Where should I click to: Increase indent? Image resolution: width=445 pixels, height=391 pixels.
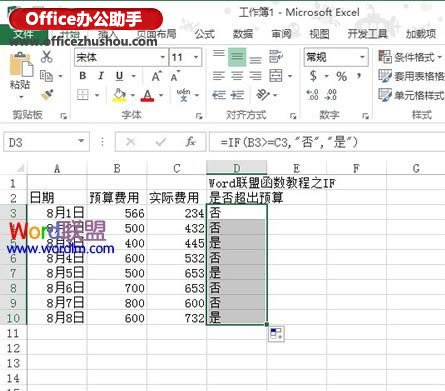pos(237,95)
